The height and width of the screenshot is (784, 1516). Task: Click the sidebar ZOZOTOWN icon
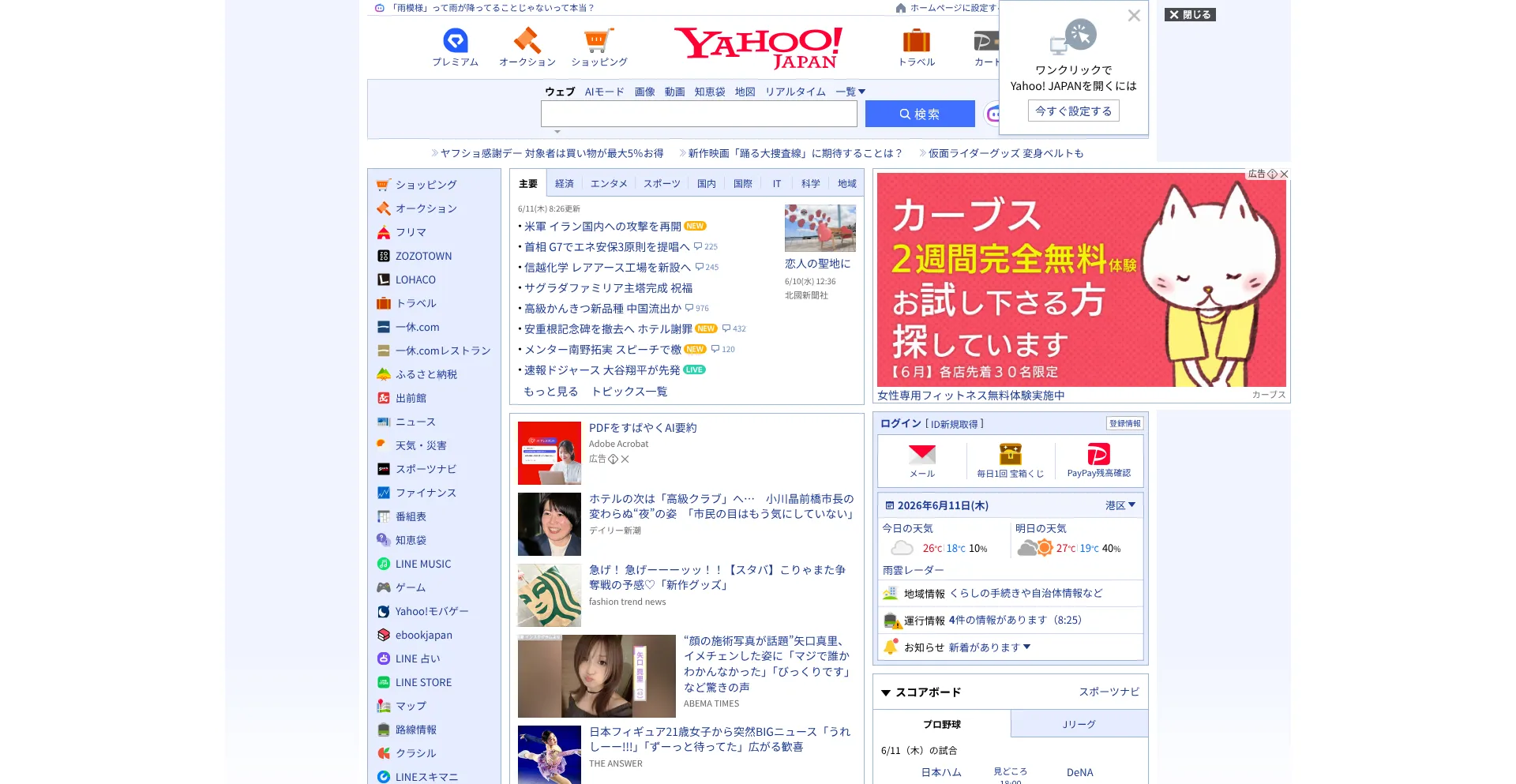coord(384,256)
